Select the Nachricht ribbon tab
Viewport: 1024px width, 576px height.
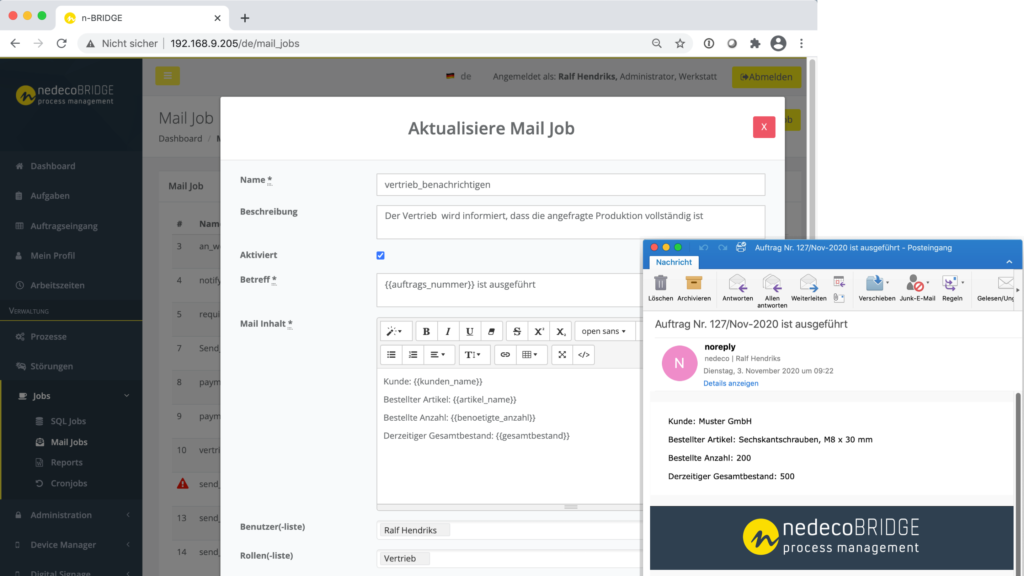(x=673, y=262)
